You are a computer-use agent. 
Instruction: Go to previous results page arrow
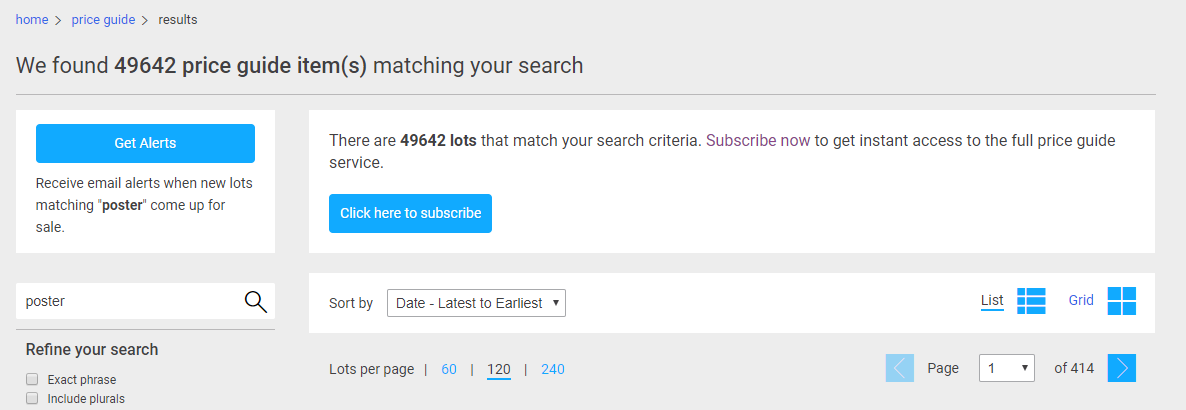pyautogui.click(x=899, y=368)
